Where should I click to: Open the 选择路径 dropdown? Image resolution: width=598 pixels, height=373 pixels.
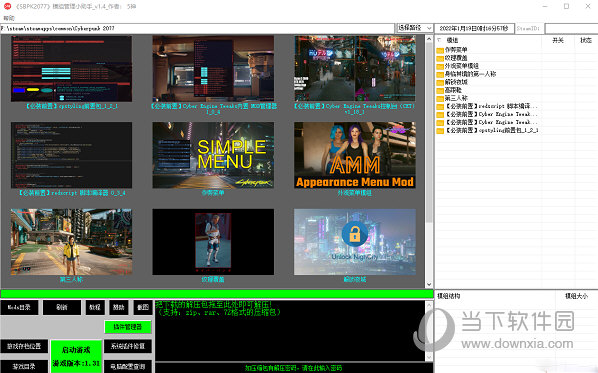coord(415,28)
